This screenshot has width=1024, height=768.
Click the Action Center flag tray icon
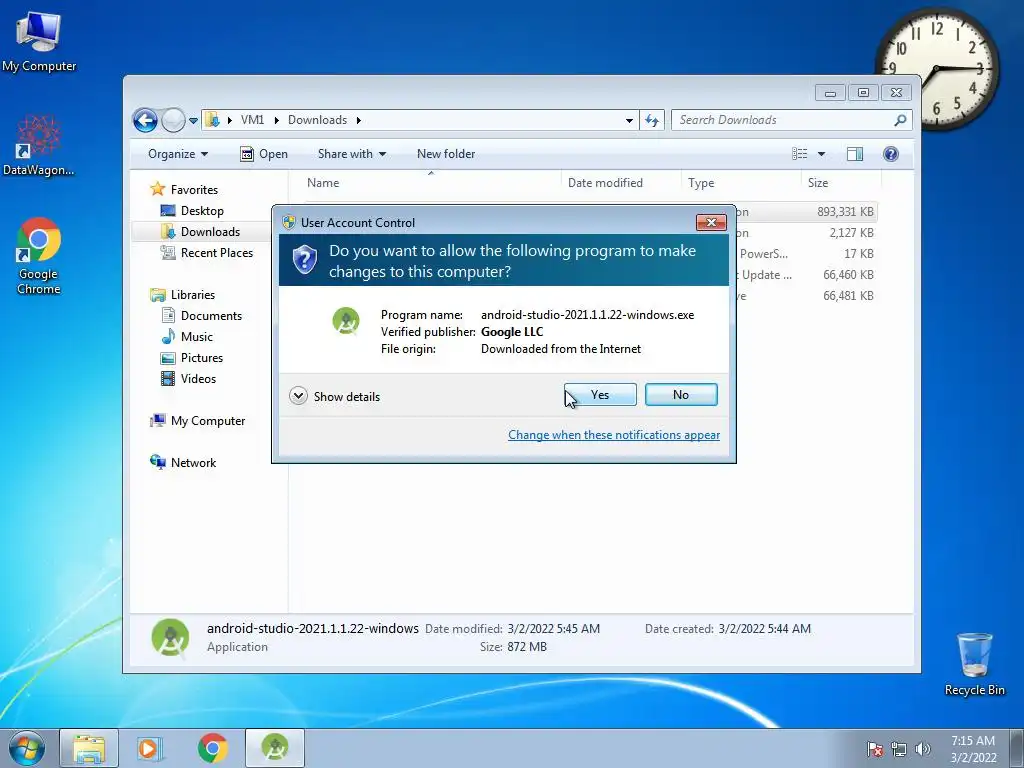(875, 749)
